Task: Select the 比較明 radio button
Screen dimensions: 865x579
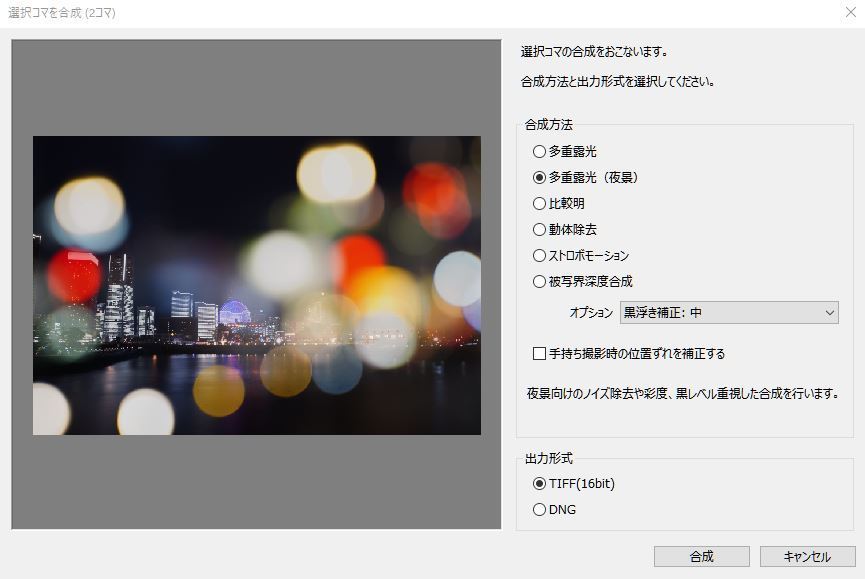Action: 540,204
